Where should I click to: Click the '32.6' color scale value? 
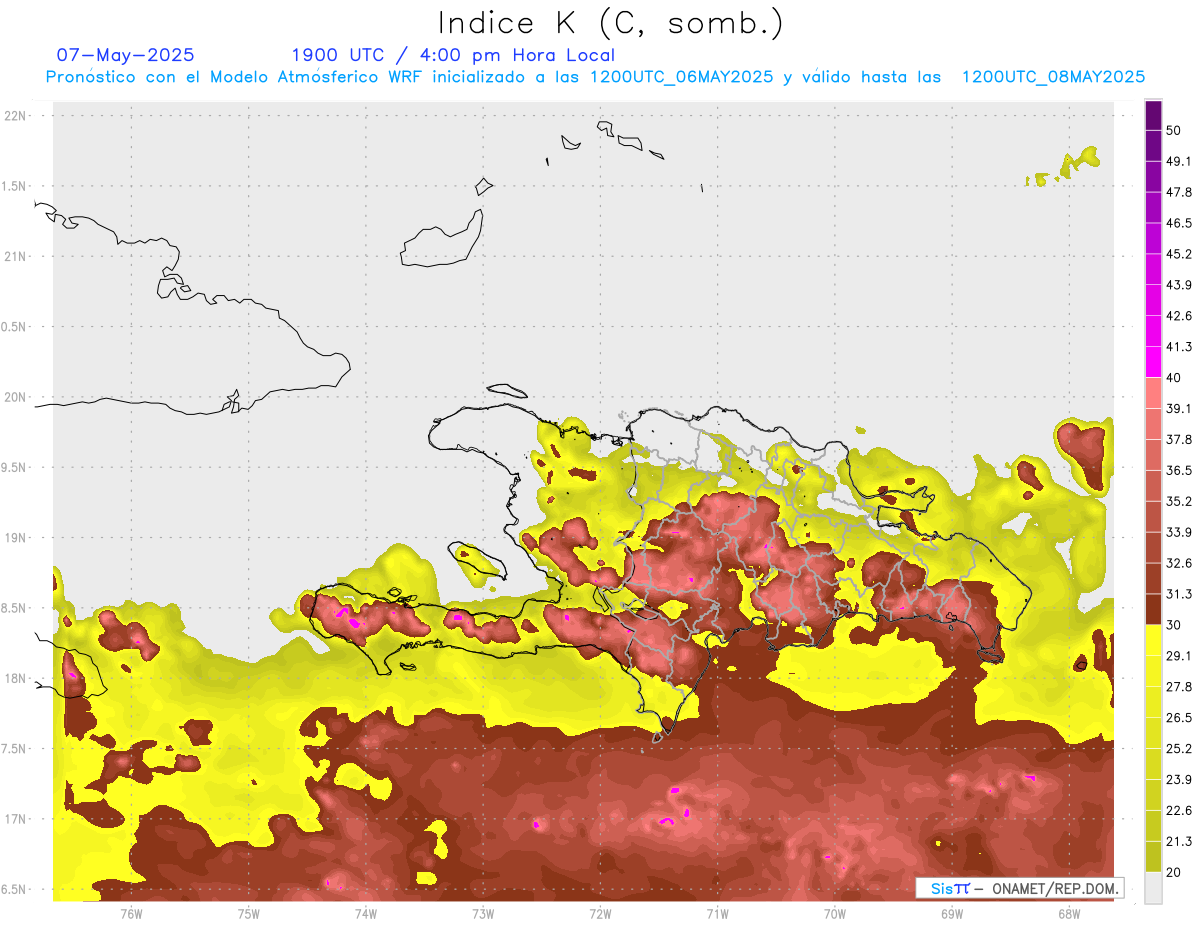pyautogui.click(x=1179, y=563)
